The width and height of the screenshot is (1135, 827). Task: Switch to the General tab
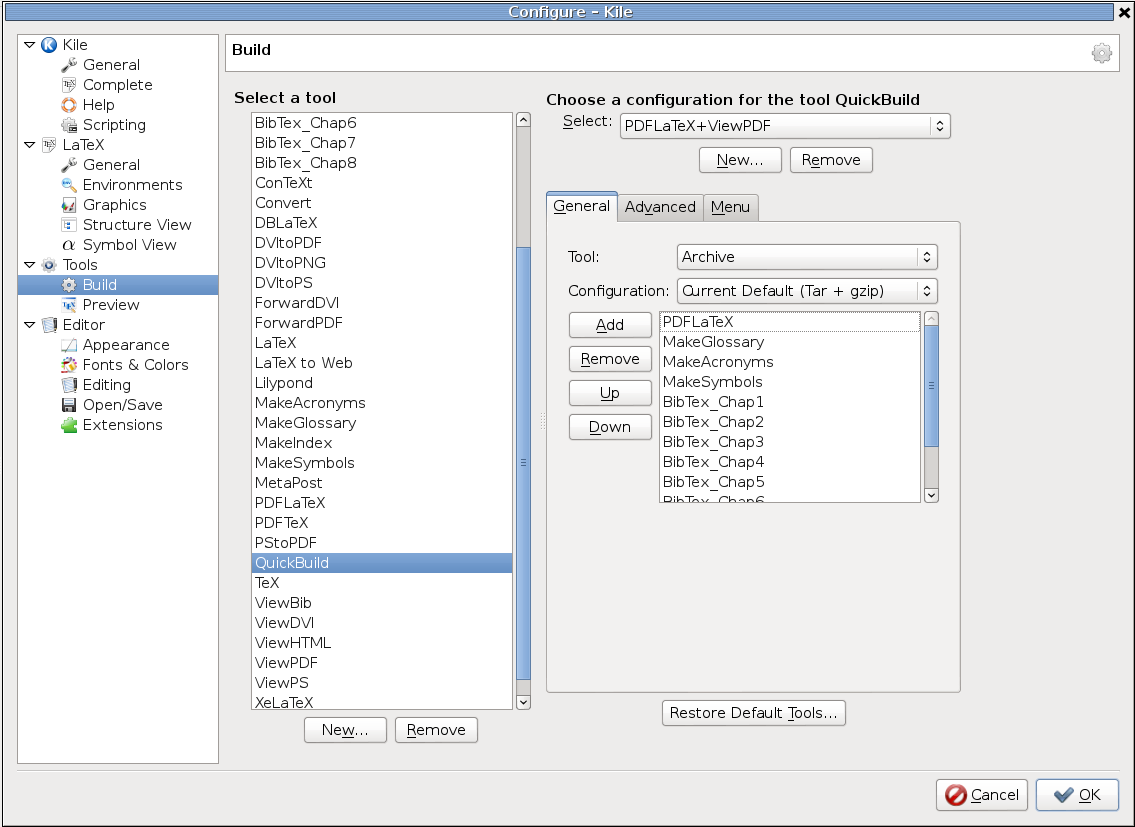(581, 206)
